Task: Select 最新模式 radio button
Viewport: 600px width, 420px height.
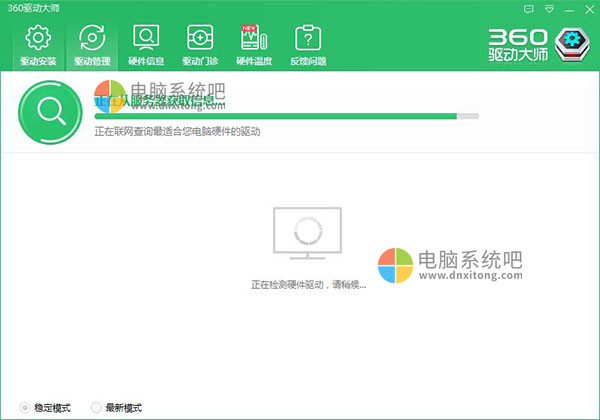Action: (96, 408)
